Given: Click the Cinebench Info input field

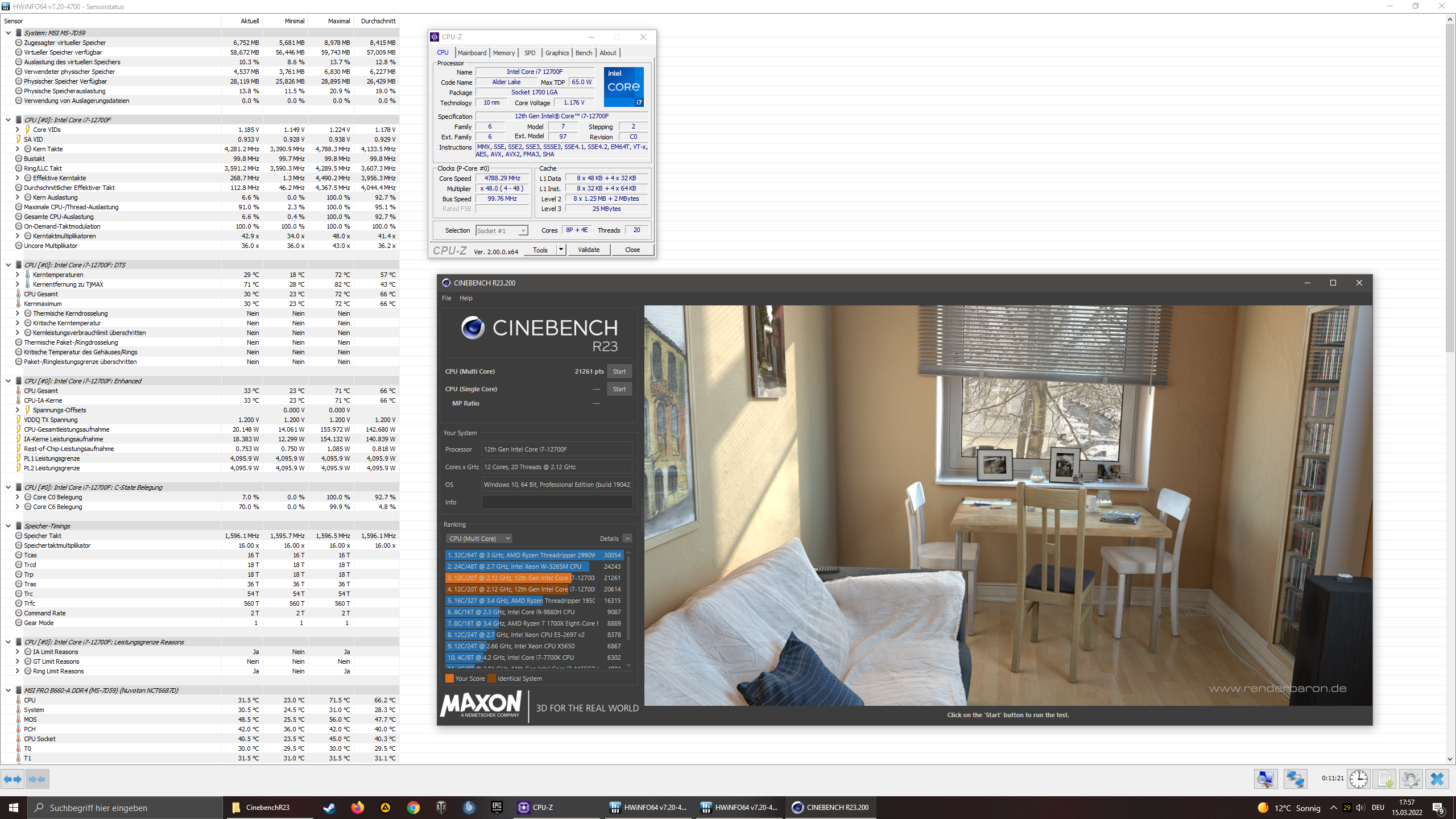Looking at the screenshot, I should 556,502.
